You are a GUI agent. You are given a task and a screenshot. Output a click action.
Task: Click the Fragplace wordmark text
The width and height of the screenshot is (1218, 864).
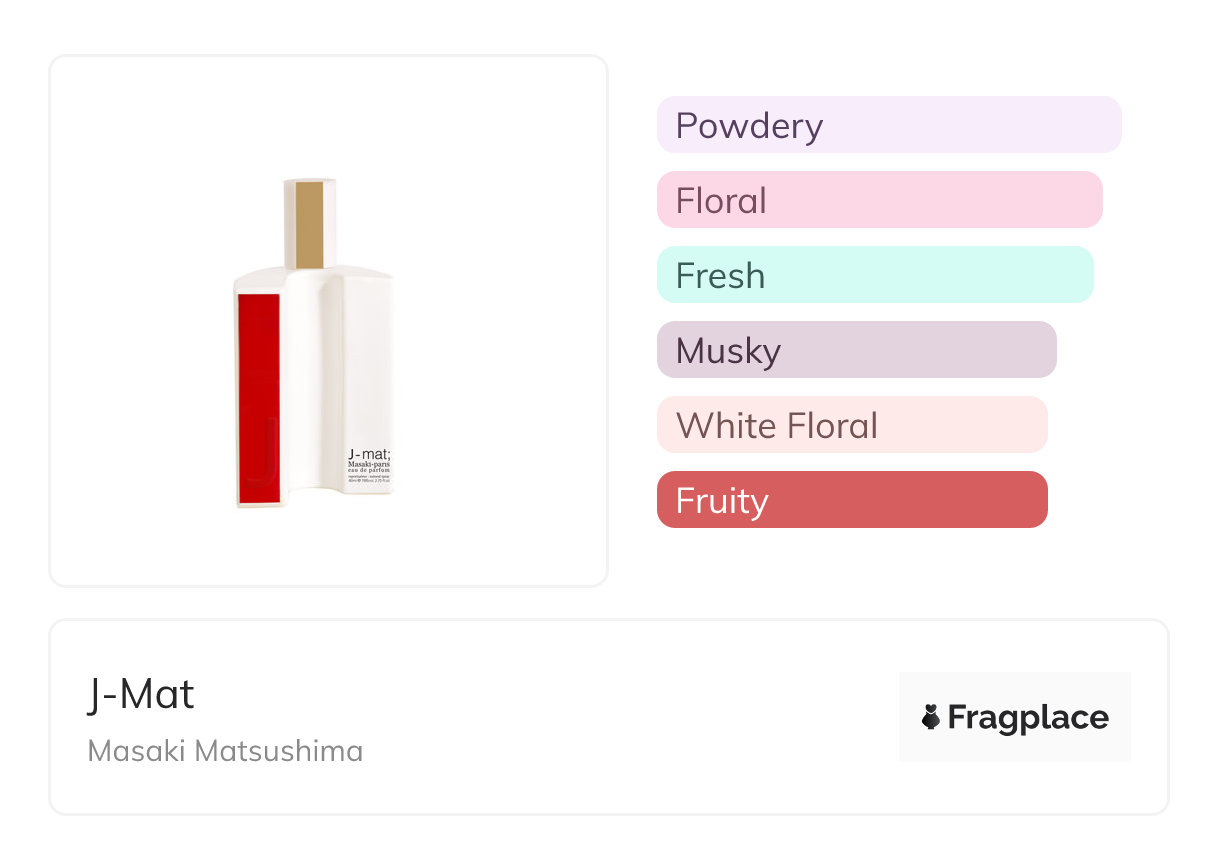click(1028, 717)
